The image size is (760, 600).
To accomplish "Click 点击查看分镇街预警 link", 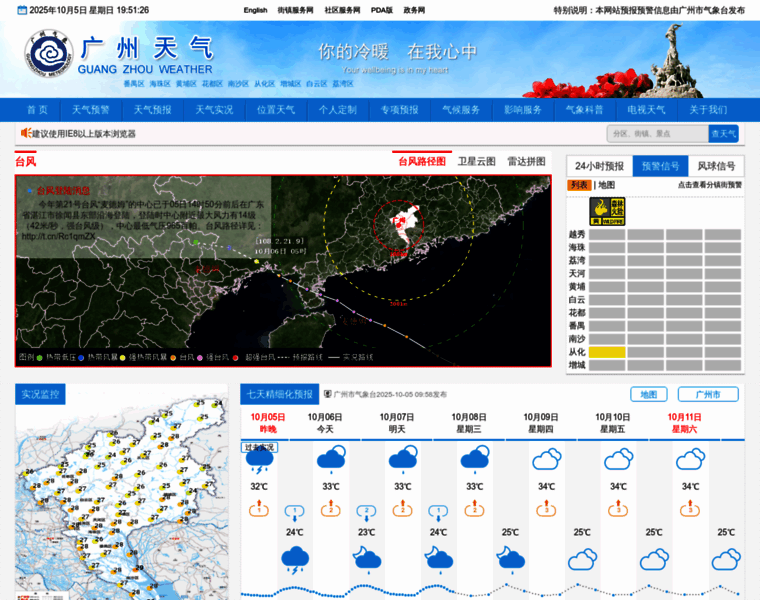I will tap(710, 185).
